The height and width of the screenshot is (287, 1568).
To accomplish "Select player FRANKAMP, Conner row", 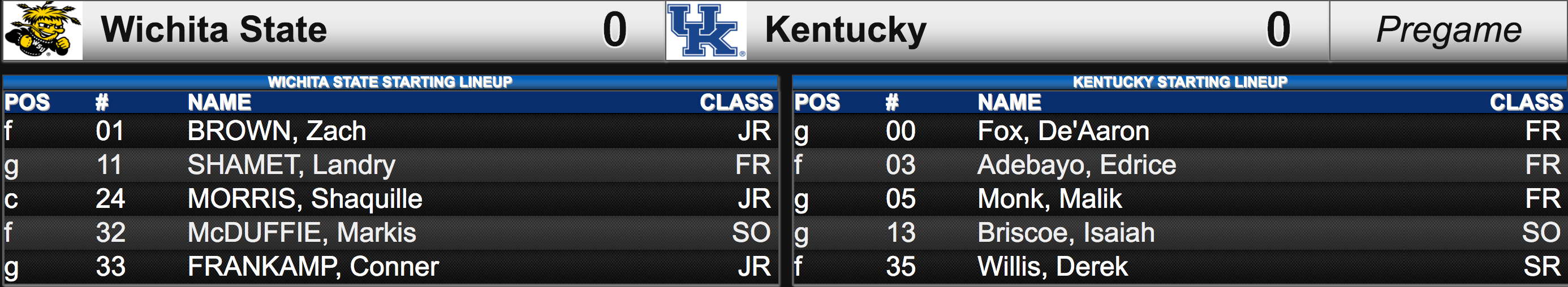I will click(390, 267).
